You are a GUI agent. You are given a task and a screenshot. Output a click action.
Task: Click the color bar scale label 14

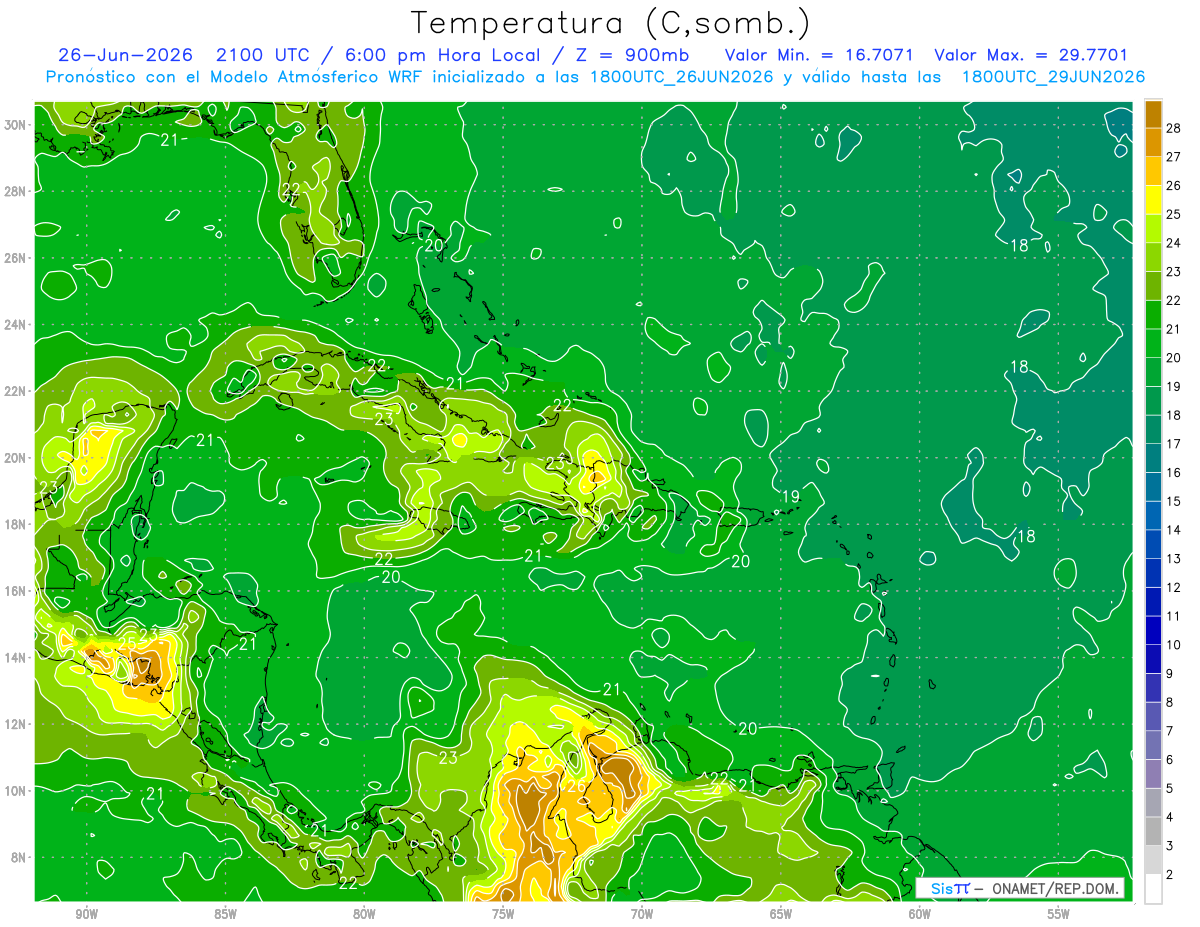[x=1174, y=530]
